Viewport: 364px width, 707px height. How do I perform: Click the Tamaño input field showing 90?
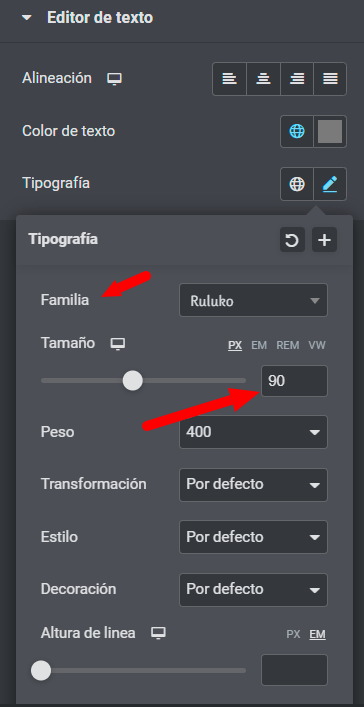pyautogui.click(x=295, y=381)
